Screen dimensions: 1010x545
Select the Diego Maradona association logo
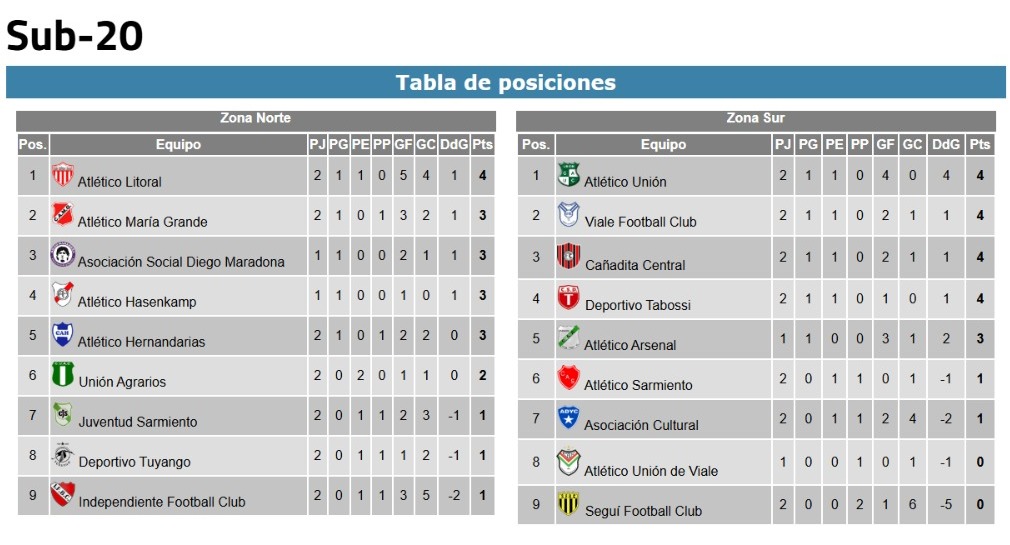point(62,254)
